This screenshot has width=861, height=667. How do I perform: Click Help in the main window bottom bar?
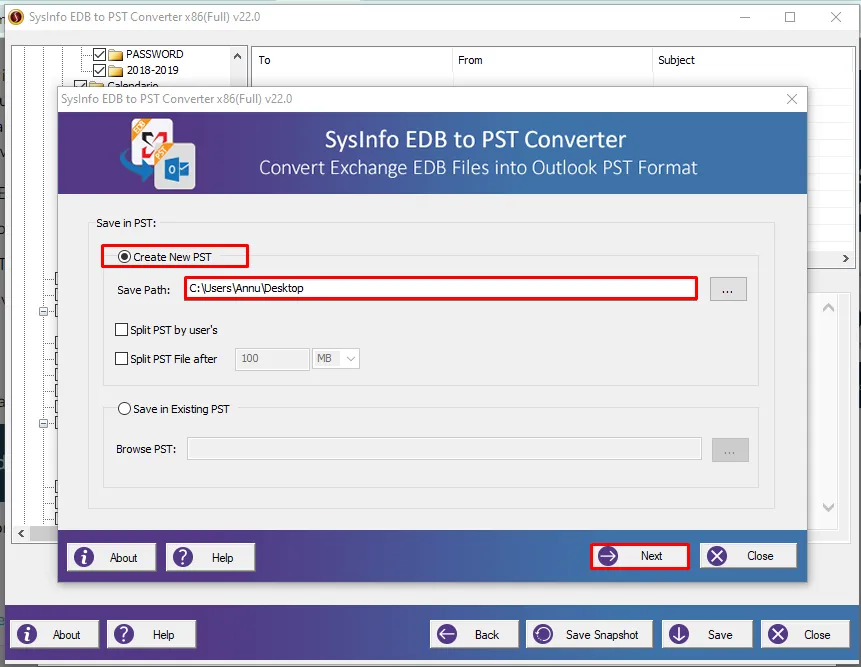tap(152, 634)
